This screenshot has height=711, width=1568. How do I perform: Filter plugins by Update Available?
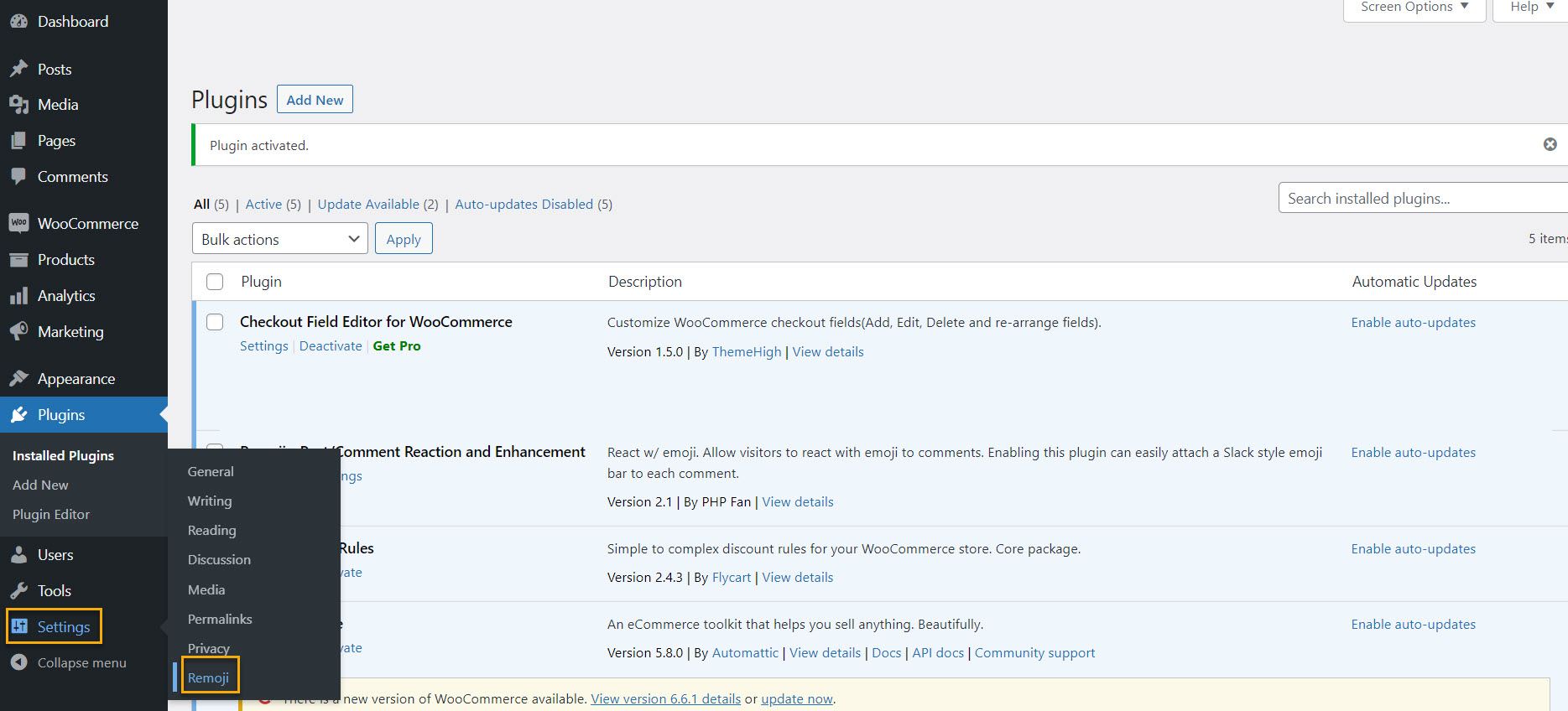click(x=368, y=205)
